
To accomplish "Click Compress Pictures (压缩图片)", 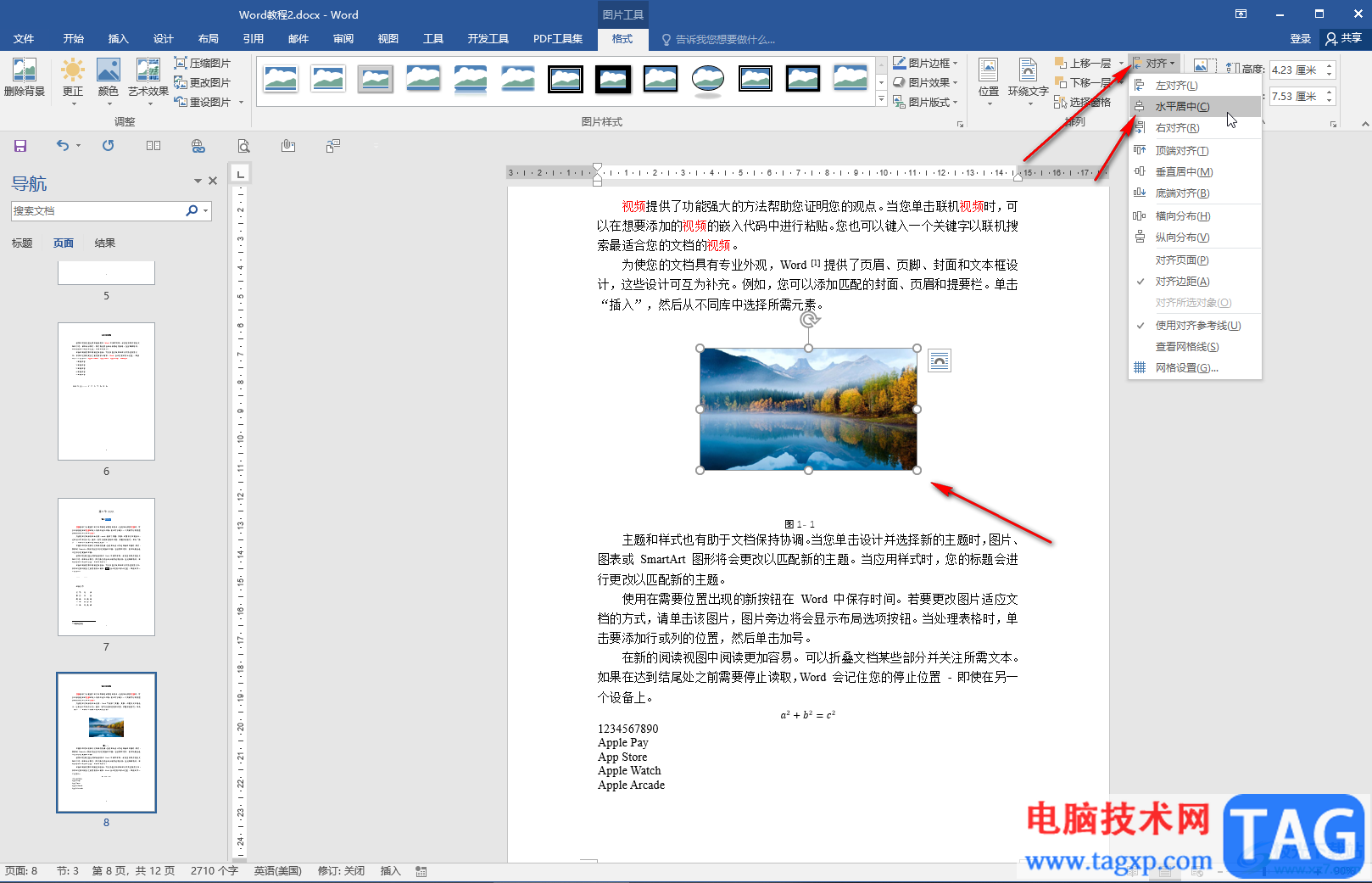I will [x=202, y=63].
